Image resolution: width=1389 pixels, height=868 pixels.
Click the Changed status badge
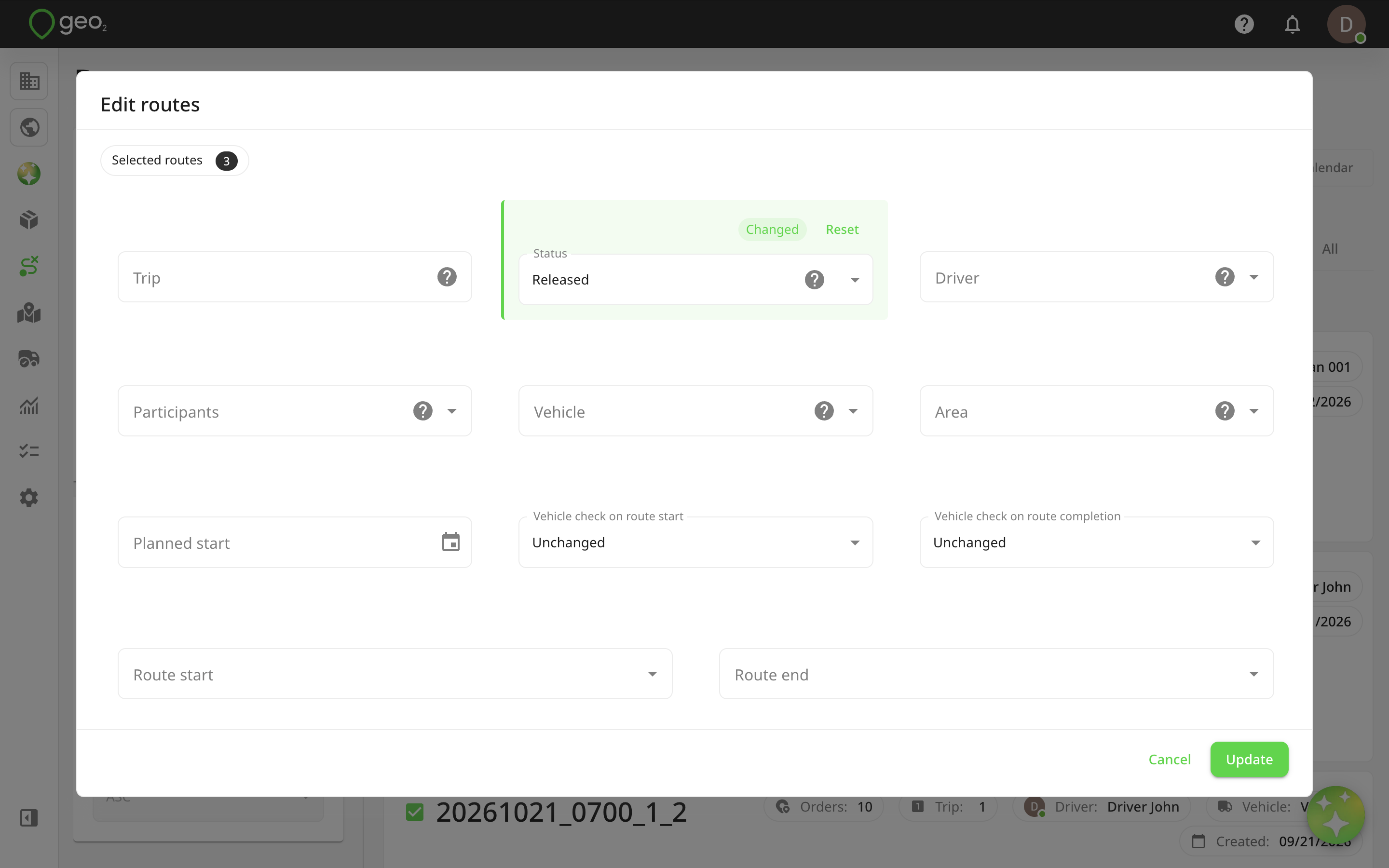772,230
